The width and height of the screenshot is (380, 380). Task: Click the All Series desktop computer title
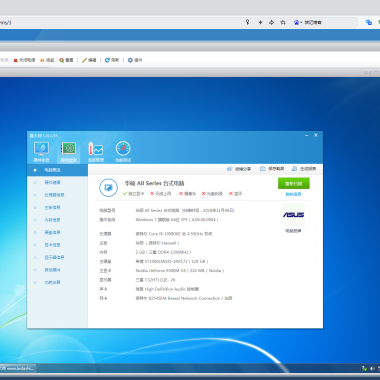154,183
